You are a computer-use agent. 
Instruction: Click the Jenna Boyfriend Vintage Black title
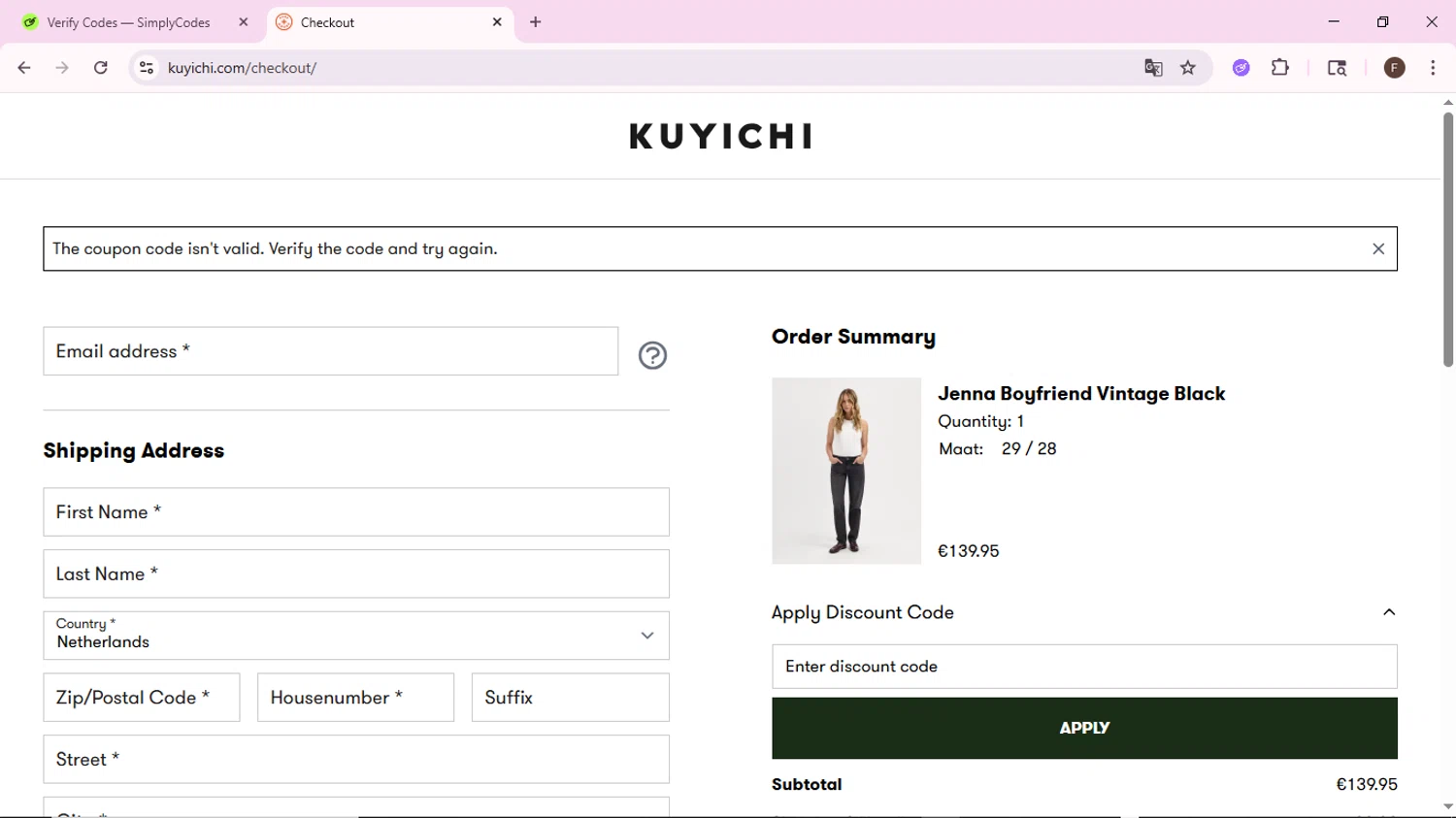(1081, 394)
